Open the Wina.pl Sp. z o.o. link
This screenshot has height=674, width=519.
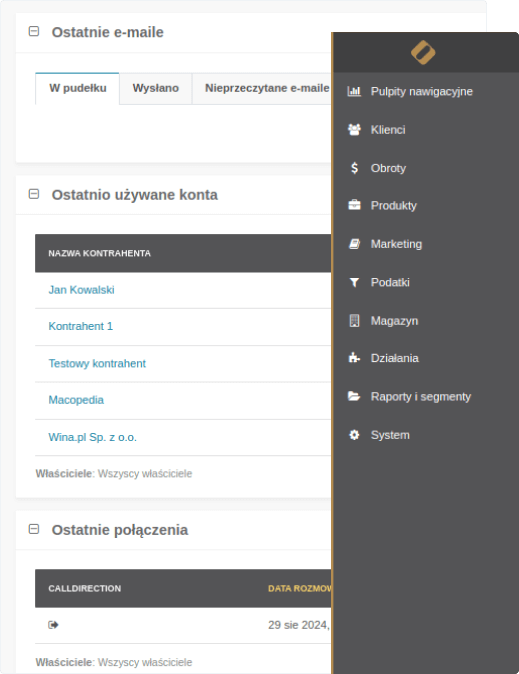coord(92,437)
